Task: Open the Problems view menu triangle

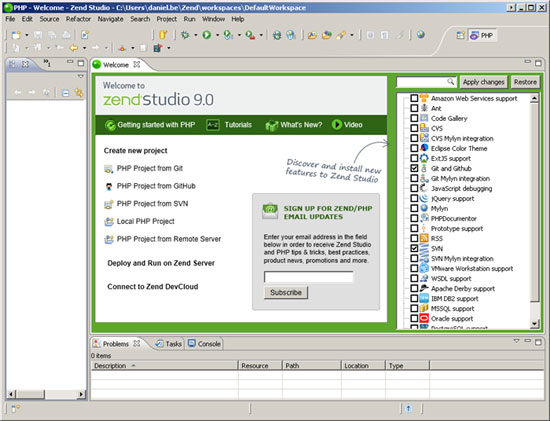Action: point(516,341)
